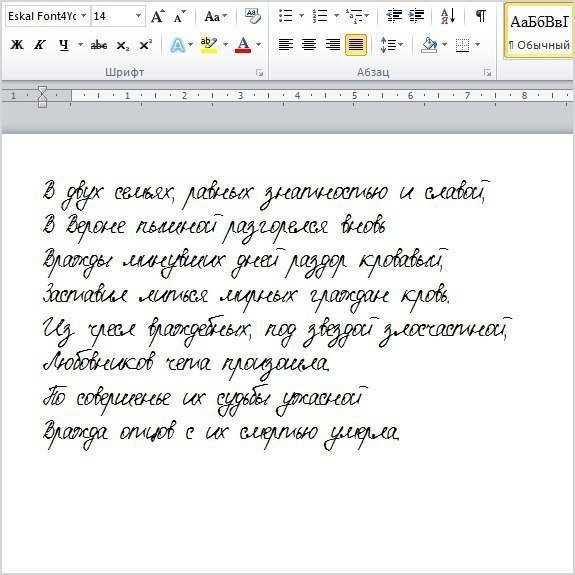The height and width of the screenshot is (575, 575).
Task: Toggle strikethrough formatting
Action: click(x=99, y=45)
